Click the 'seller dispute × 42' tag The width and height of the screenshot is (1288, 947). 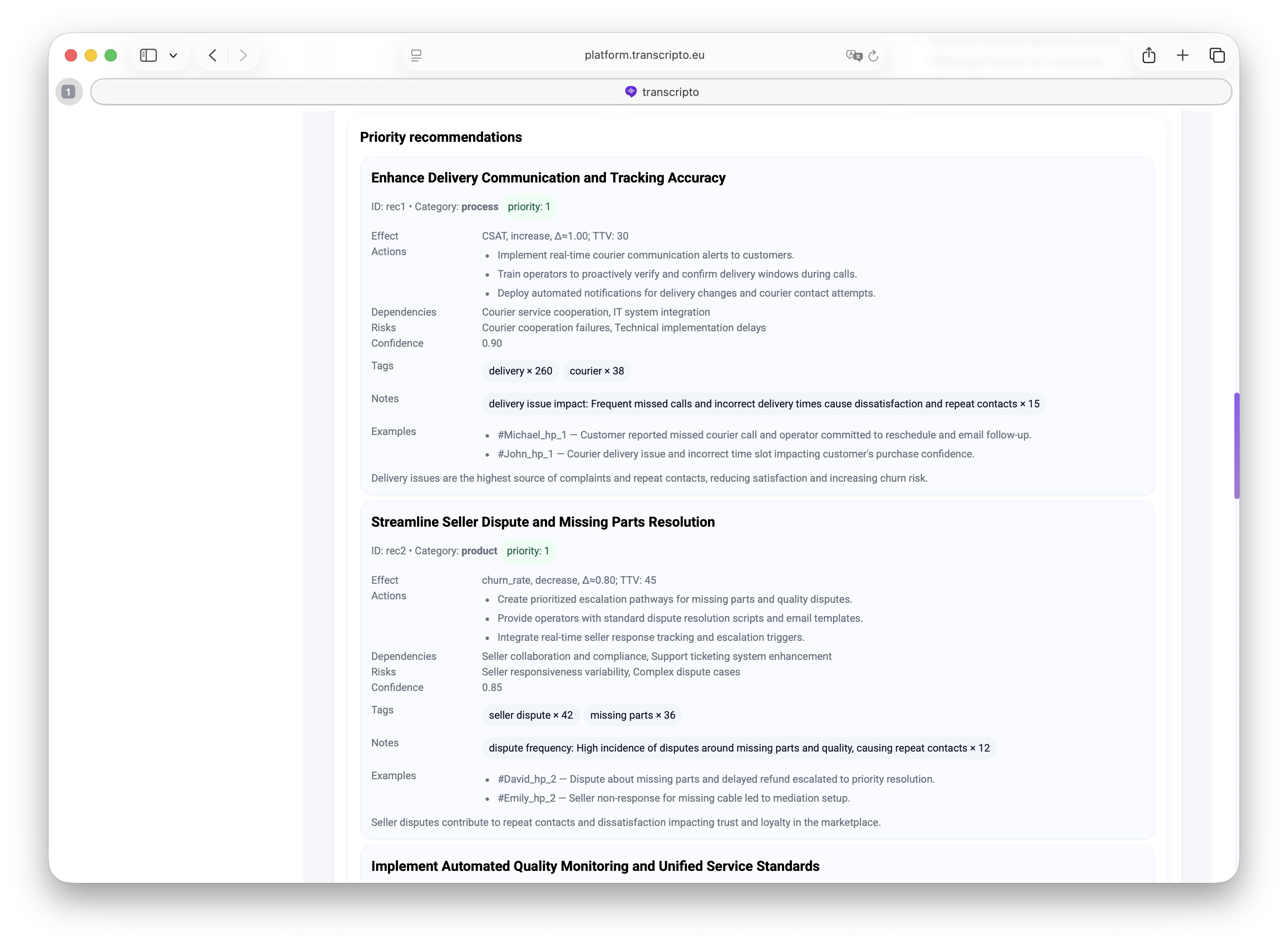pyautogui.click(x=530, y=715)
